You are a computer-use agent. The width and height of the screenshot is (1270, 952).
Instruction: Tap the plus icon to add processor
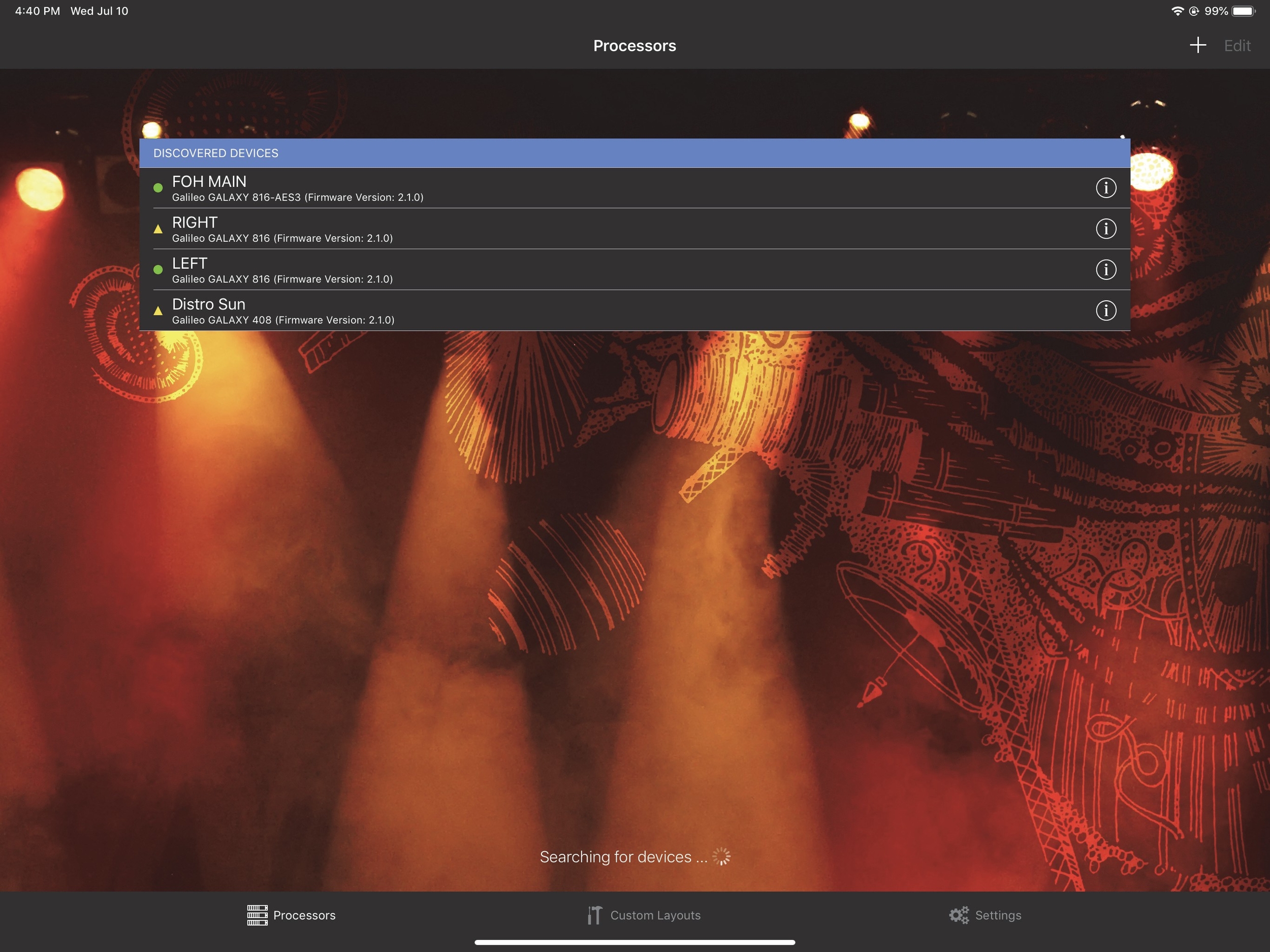[x=1197, y=45]
